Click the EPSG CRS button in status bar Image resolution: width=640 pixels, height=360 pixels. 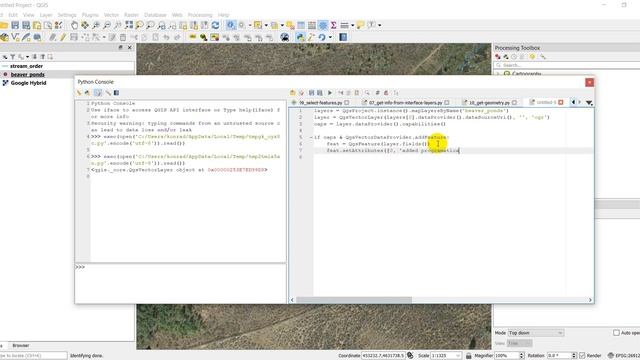624,356
